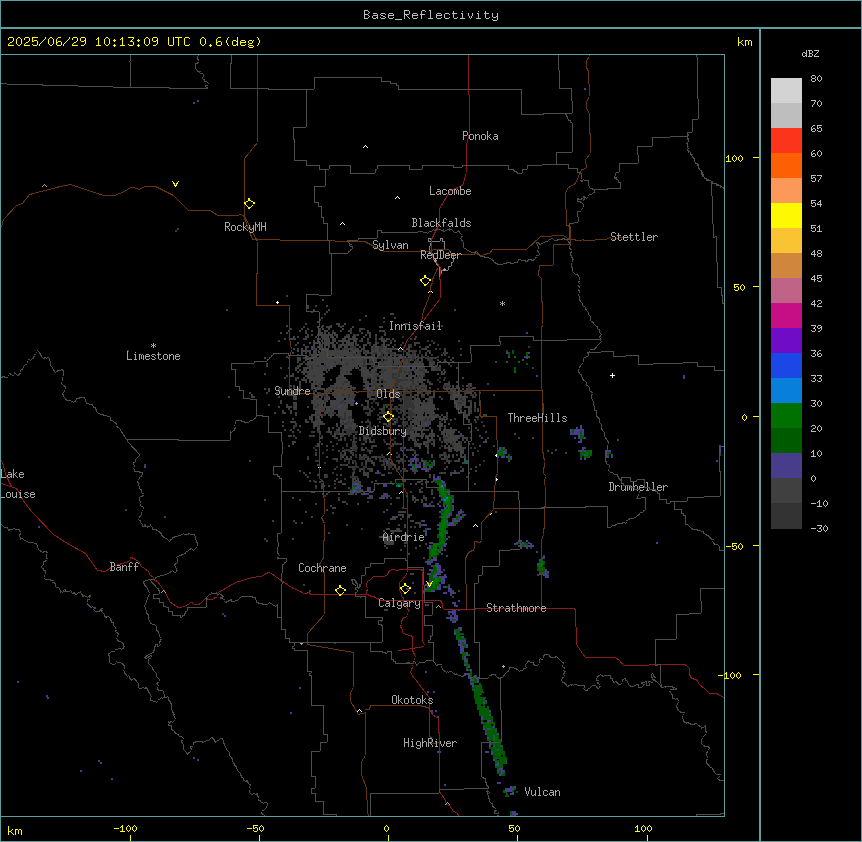
Task: Pick the brown 45-48 dBZ legend swatch
Action: tap(786, 265)
